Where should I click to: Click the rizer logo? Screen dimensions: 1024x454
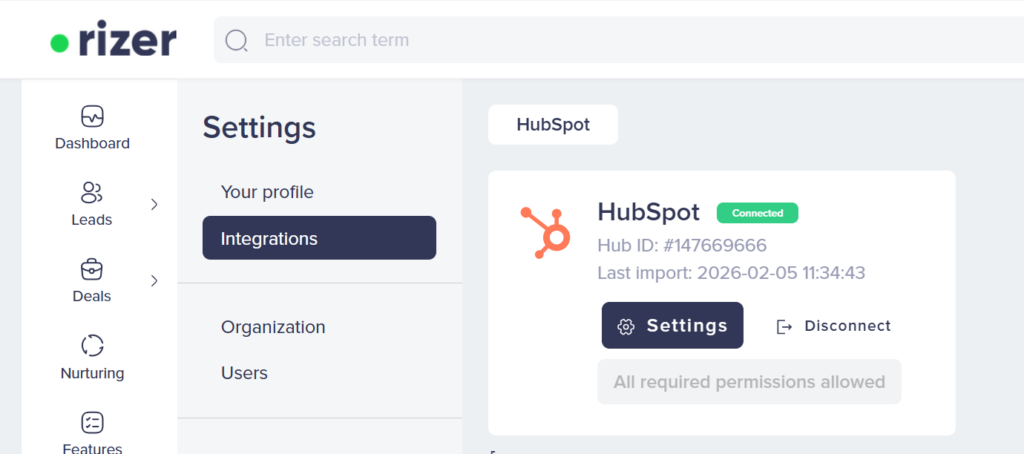coord(113,40)
